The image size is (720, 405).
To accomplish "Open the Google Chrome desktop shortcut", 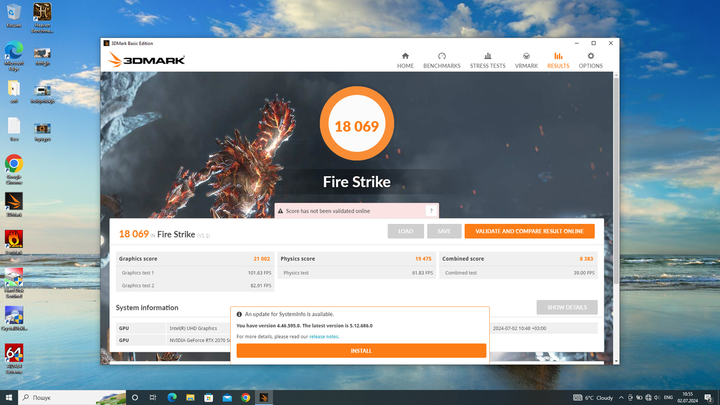I will (x=14, y=169).
